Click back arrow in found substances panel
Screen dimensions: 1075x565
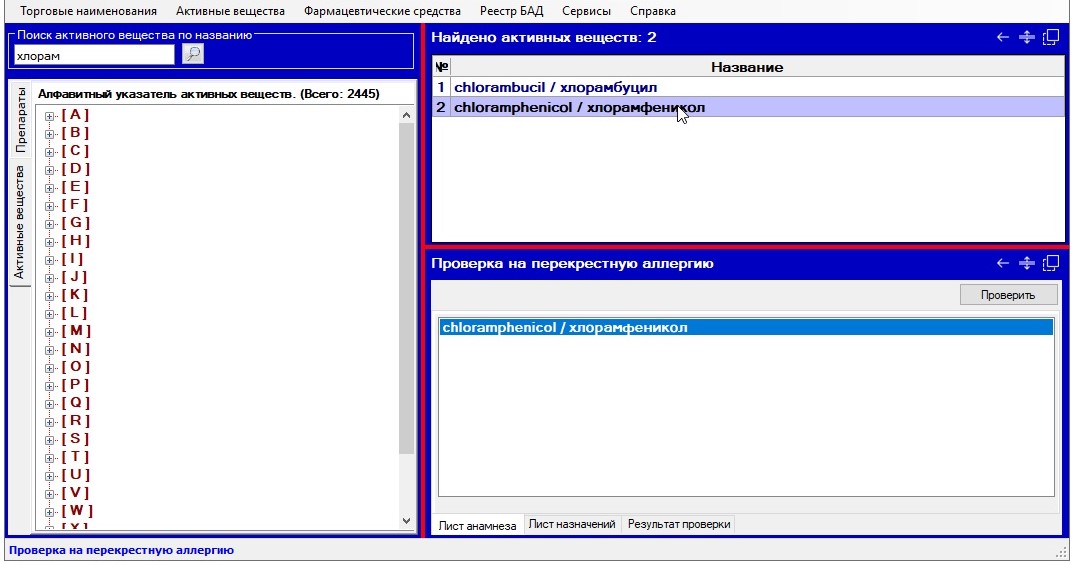[1003, 38]
